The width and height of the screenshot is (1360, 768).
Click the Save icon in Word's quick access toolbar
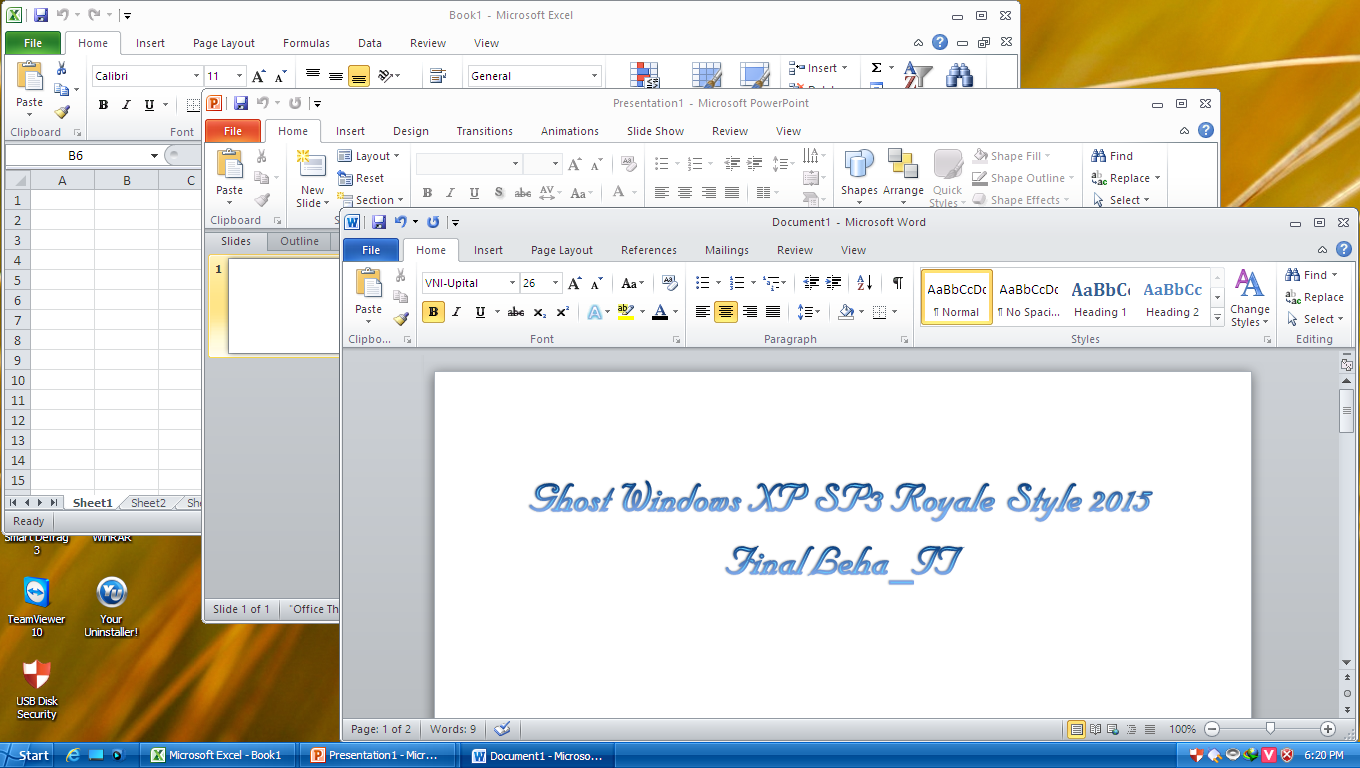378,222
